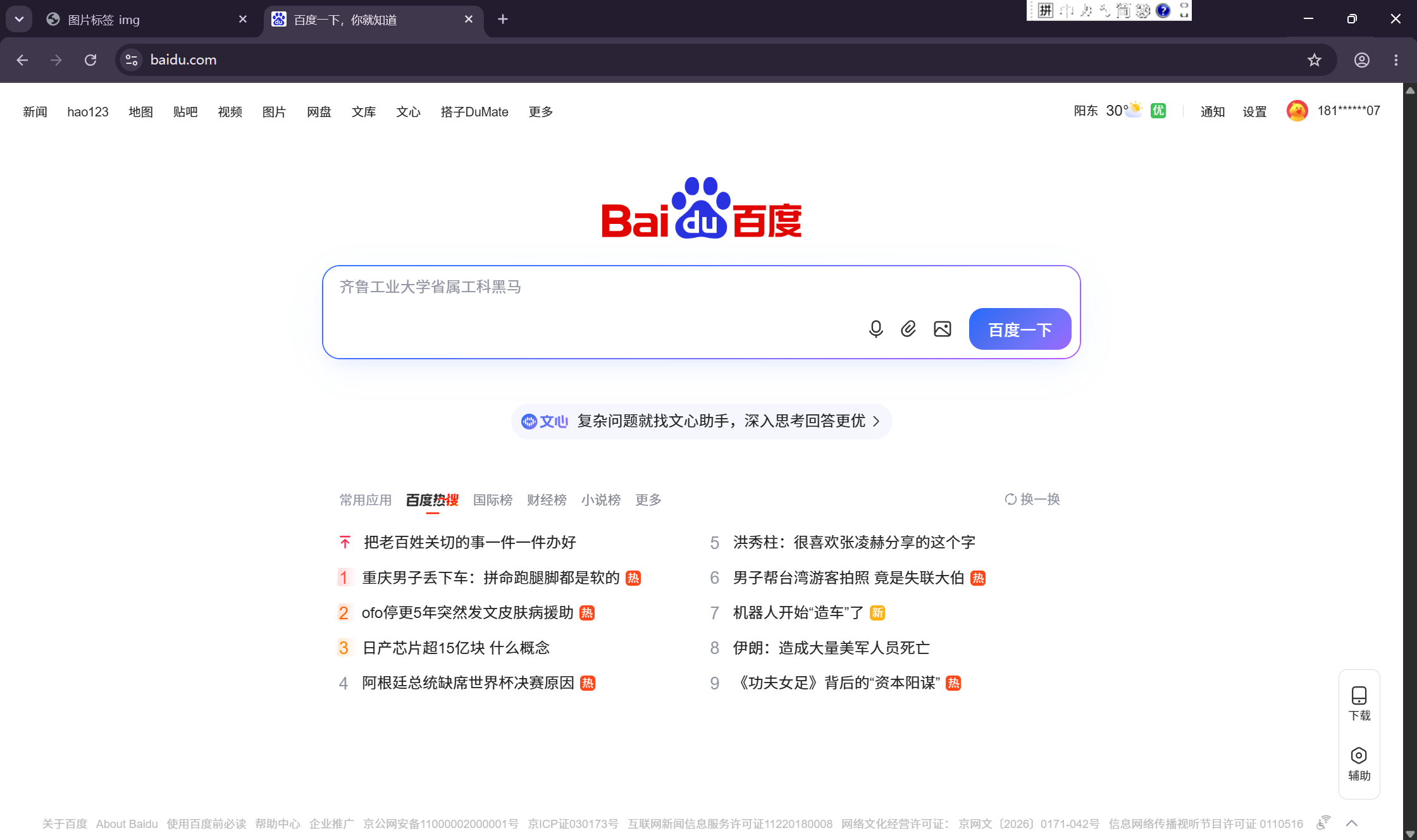Viewport: 1417px width, 840px height.
Task: Click the green 优 air quality badge
Action: (1158, 111)
